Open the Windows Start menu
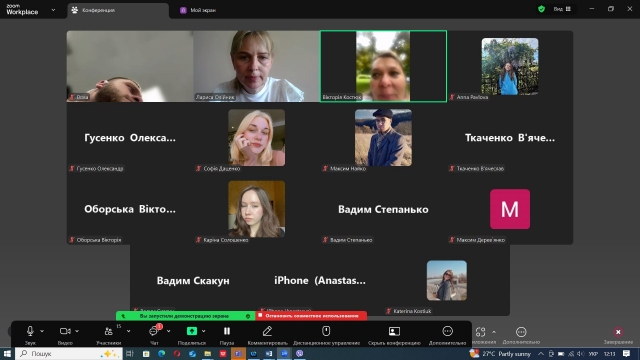The image size is (640, 360). (x=7, y=353)
